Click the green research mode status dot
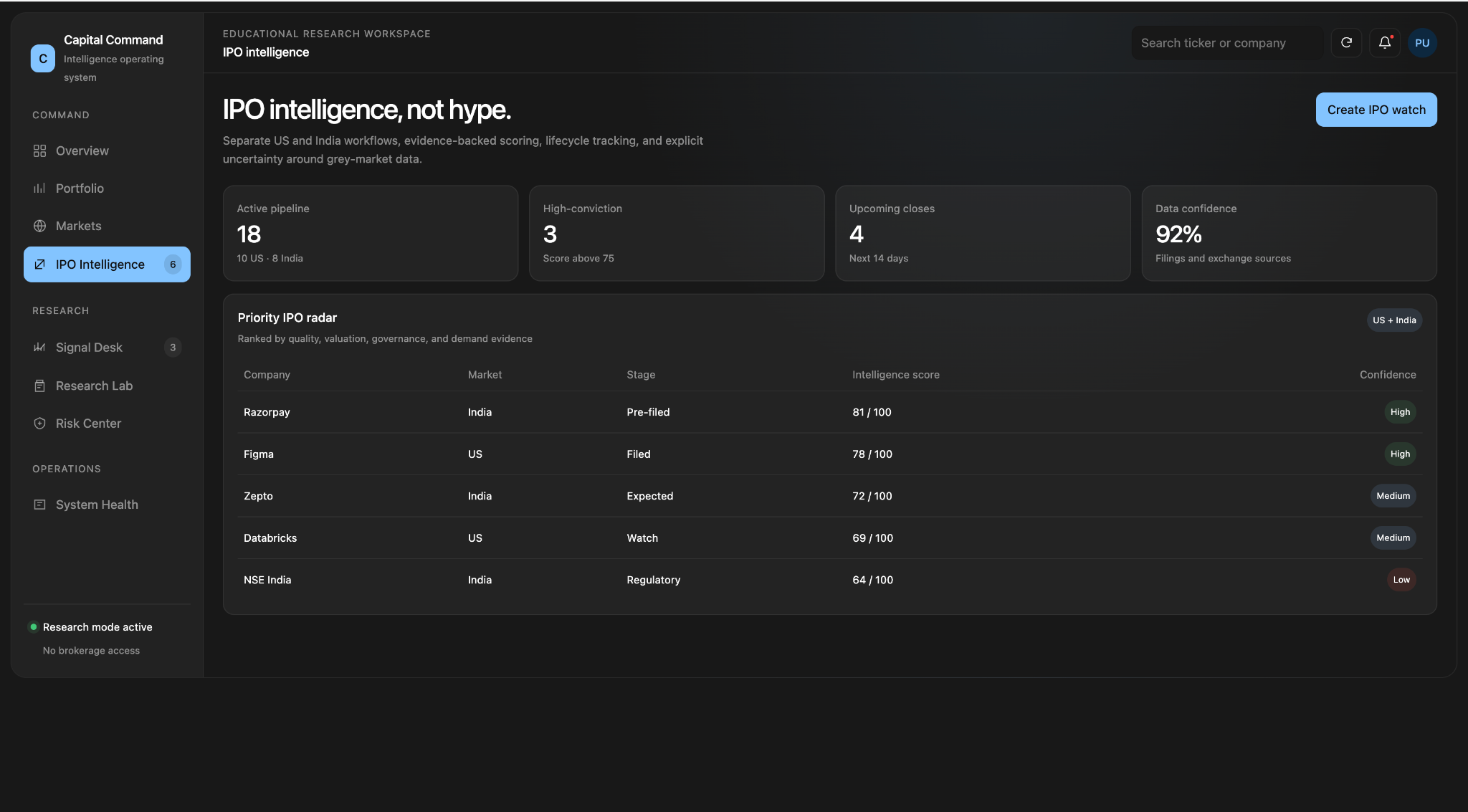 (33, 627)
